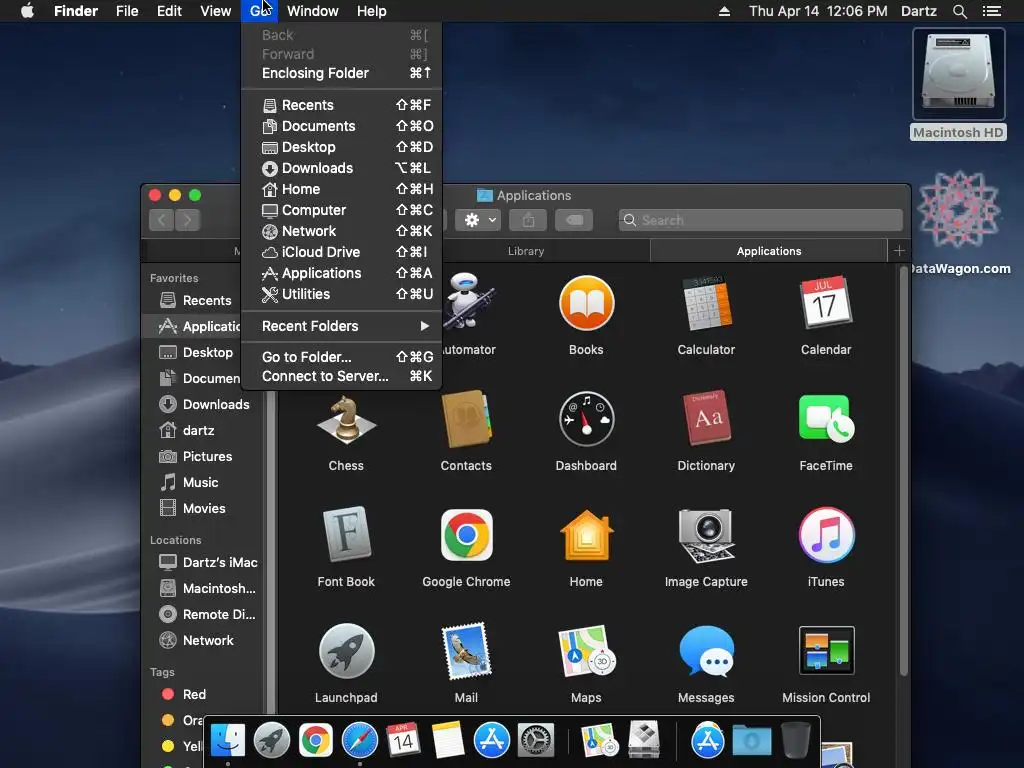
Task: Select the Image Capture app icon
Action: [706, 535]
